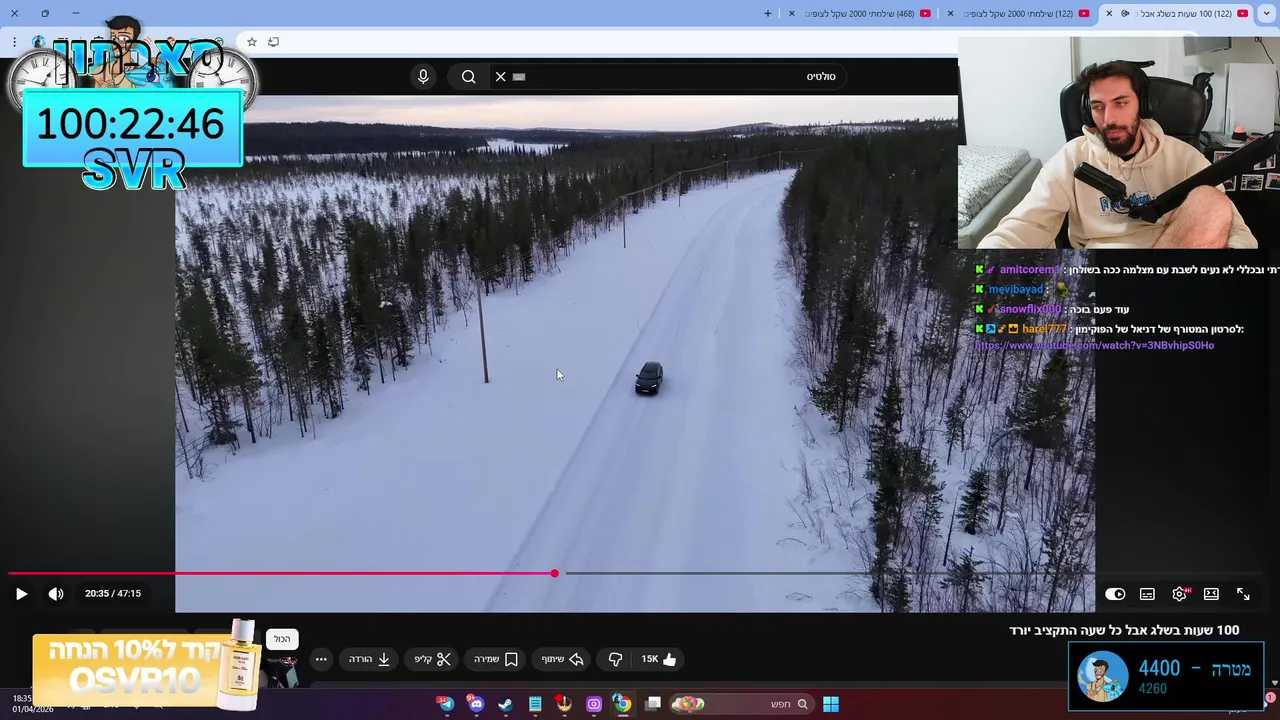This screenshot has height=720, width=1280.
Task: Start voice search with microphone
Action: [423, 77]
